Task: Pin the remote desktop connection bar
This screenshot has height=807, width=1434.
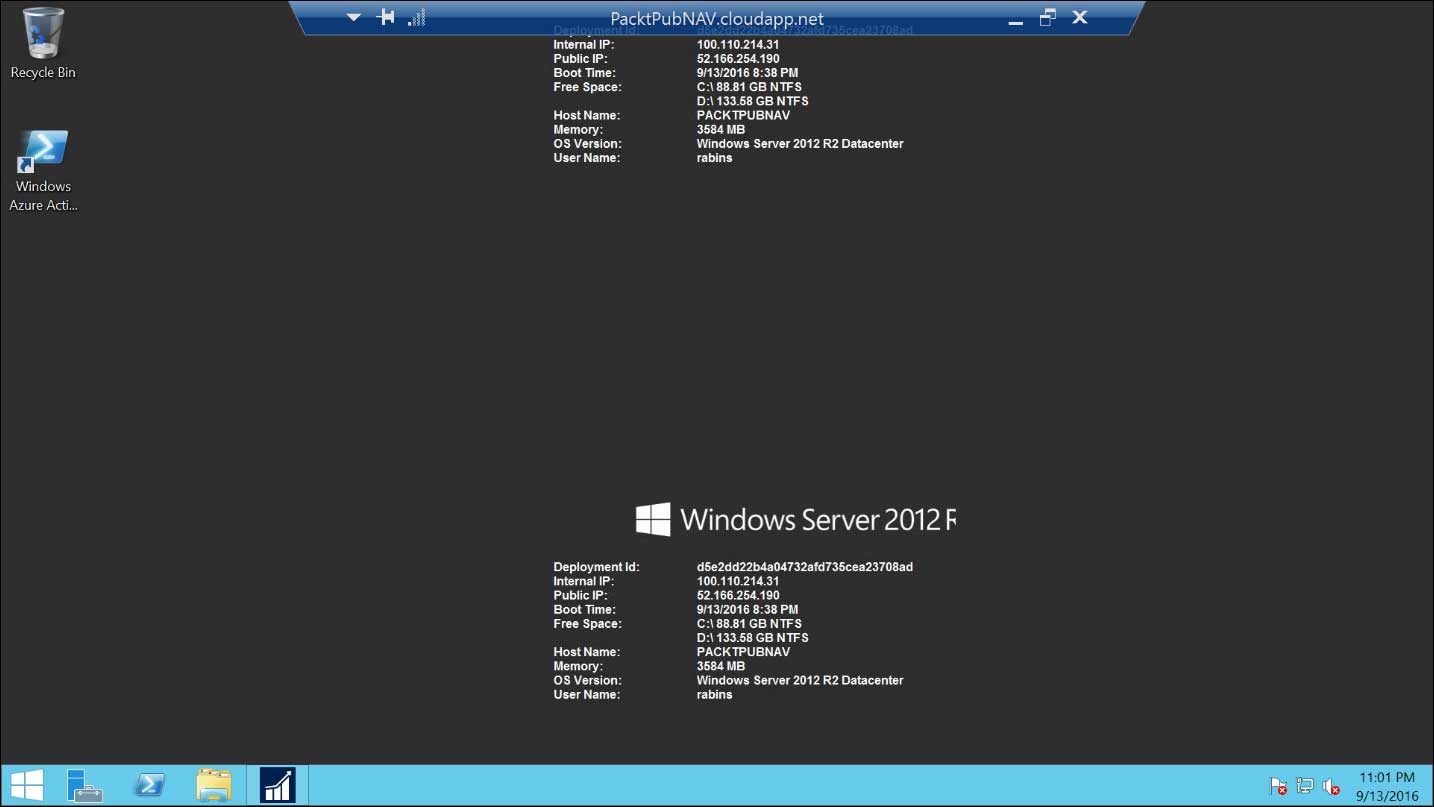Action: click(x=384, y=17)
